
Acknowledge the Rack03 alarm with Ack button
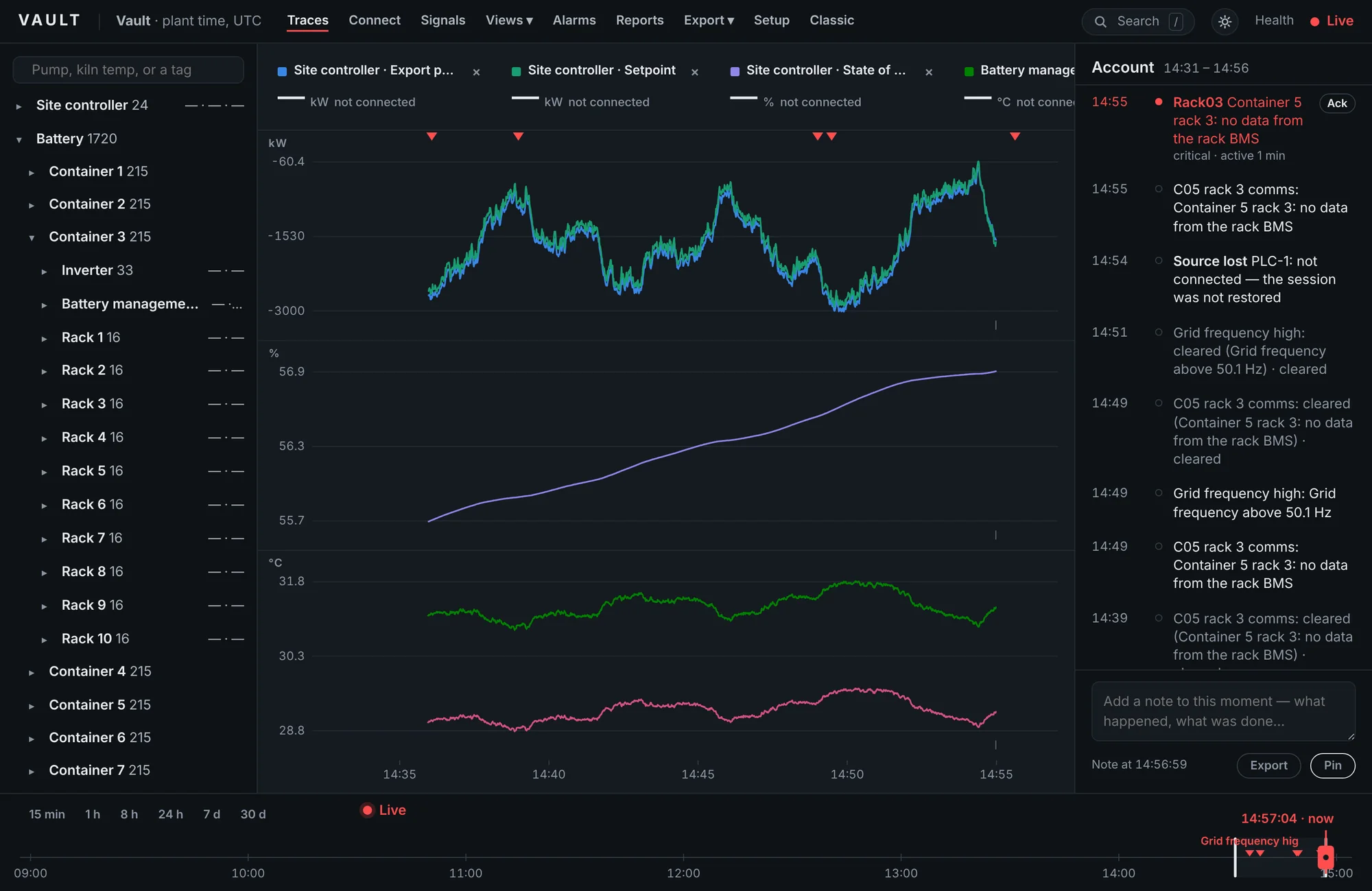[1337, 103]
